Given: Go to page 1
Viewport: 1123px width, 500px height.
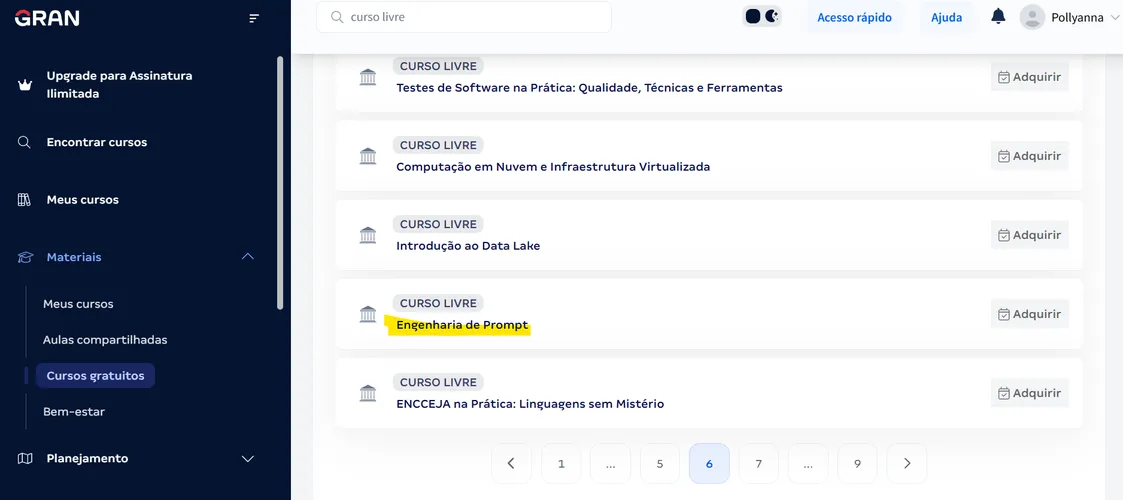Looking at the screenshot, I should click(x=561, y=463).
